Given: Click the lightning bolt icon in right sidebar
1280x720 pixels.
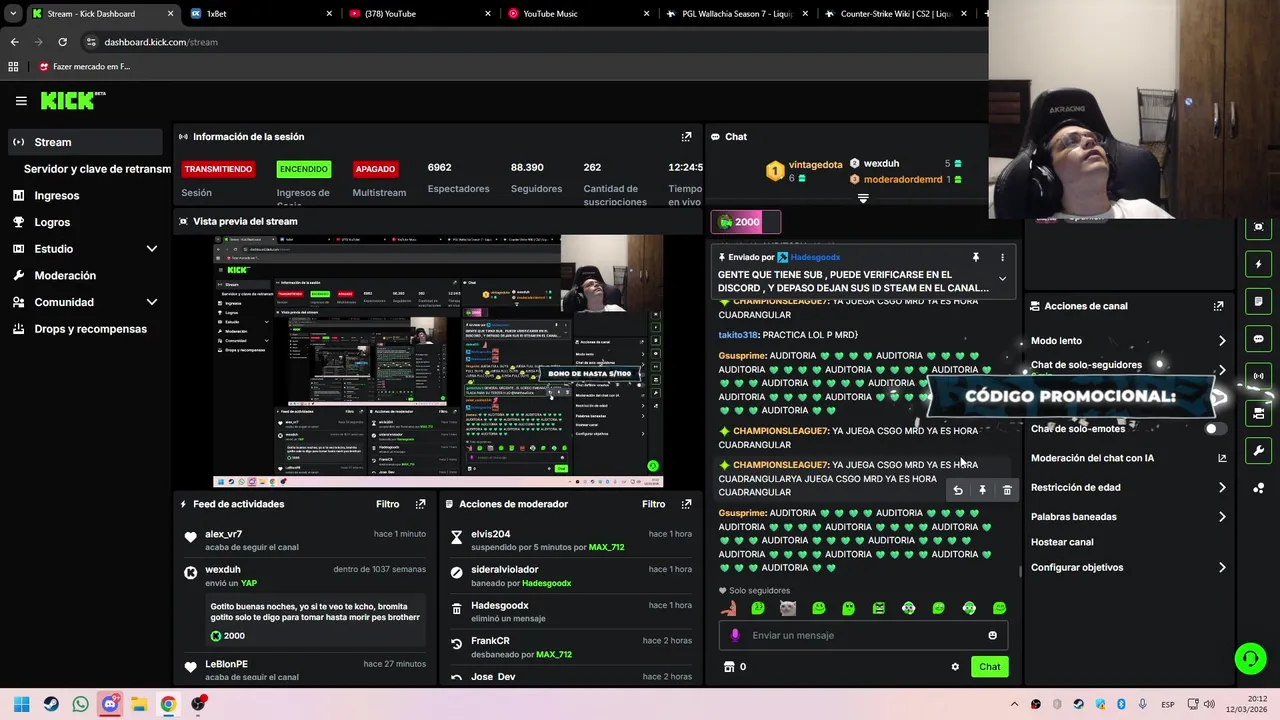Looking at the screenshot, I should point(1259,264).
